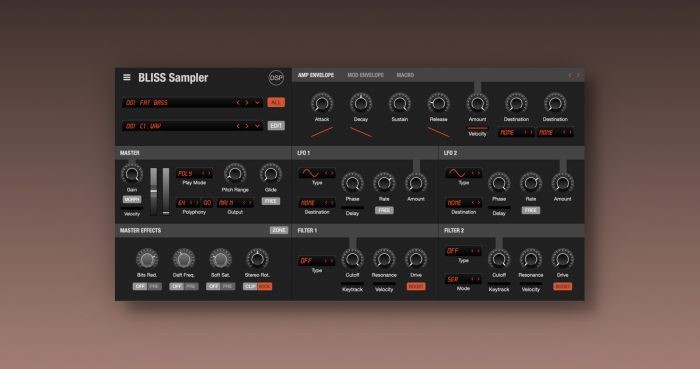Toggle OFF switch under Bits Red.
700x369 pixels.
pos(140,286)
